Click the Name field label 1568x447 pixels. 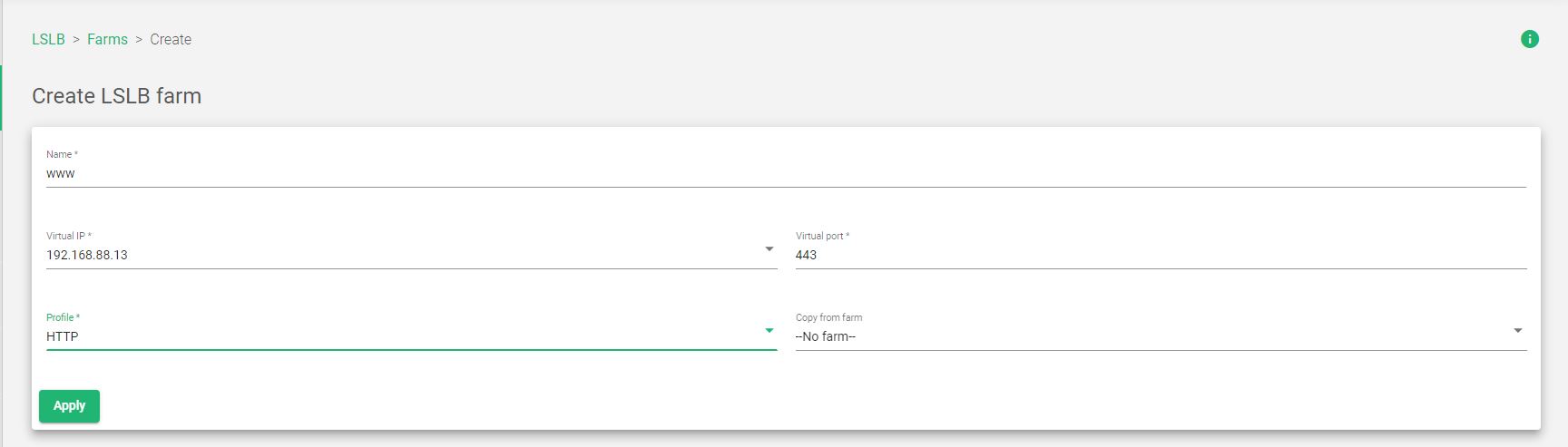coord(62,154)
